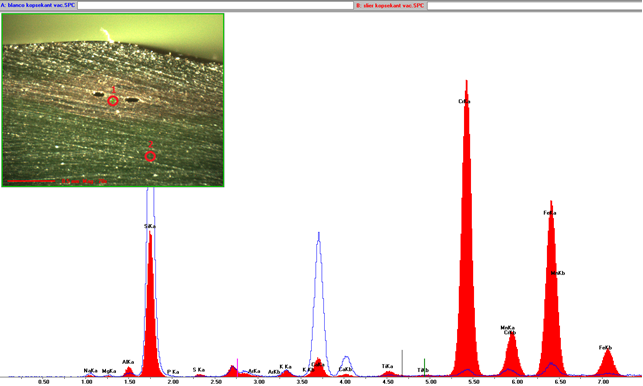Viewport: 643px width, 386px height.
Task: Focus the empty text field after the spectrum B label
Action: point(534,6)
